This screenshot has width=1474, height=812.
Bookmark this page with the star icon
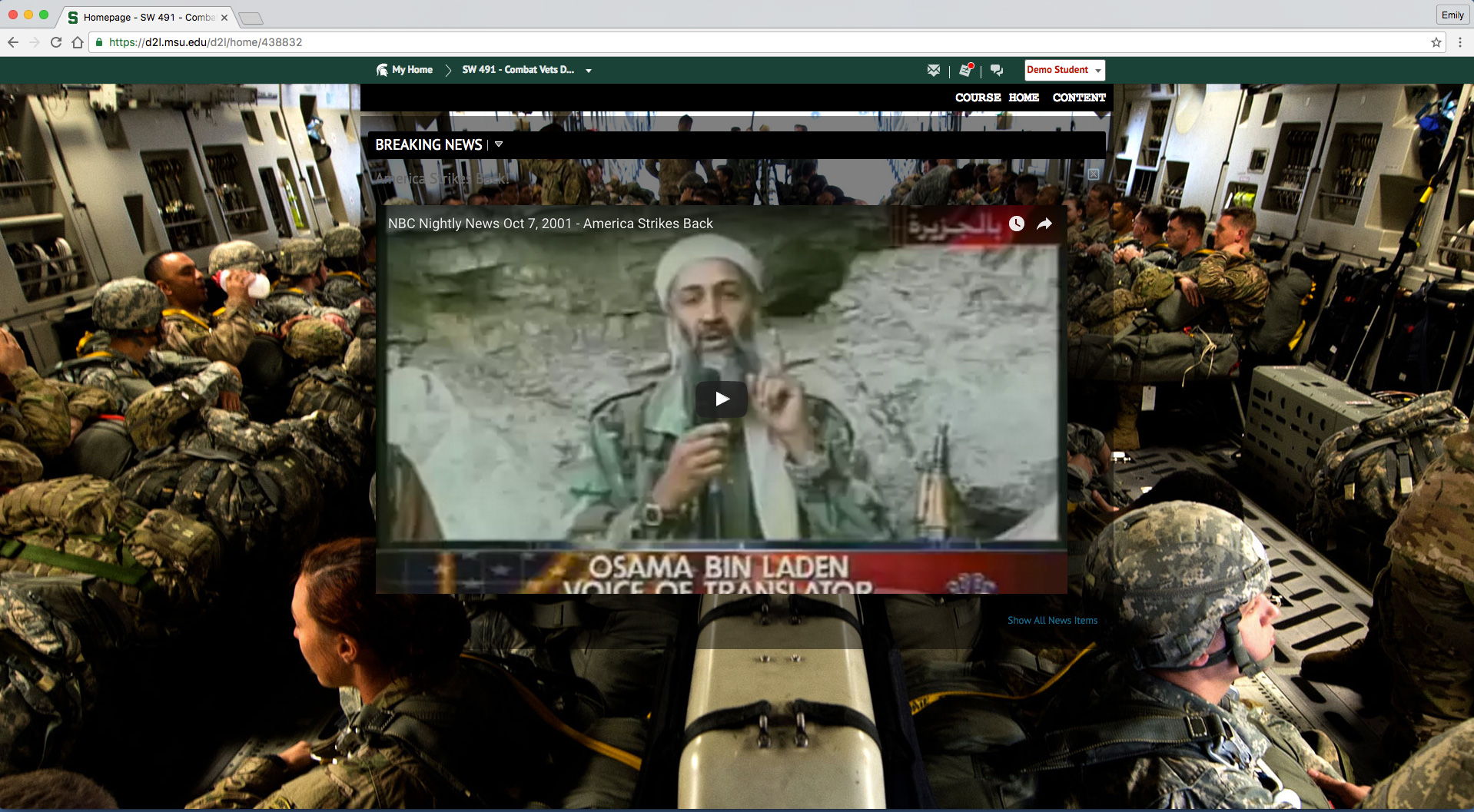(1436, 42)
